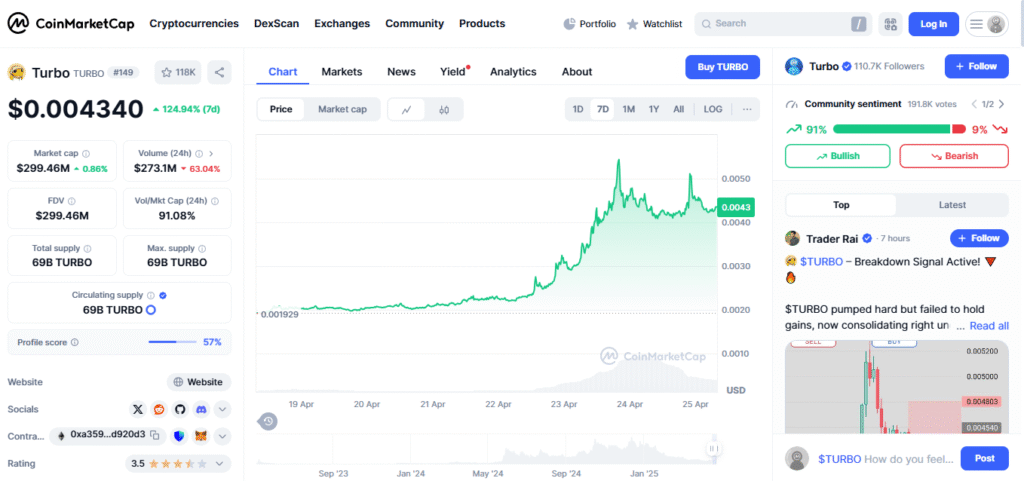Viewport: 1024px width, 481px height.
Task: Set chart range to All
Action: 679,110
